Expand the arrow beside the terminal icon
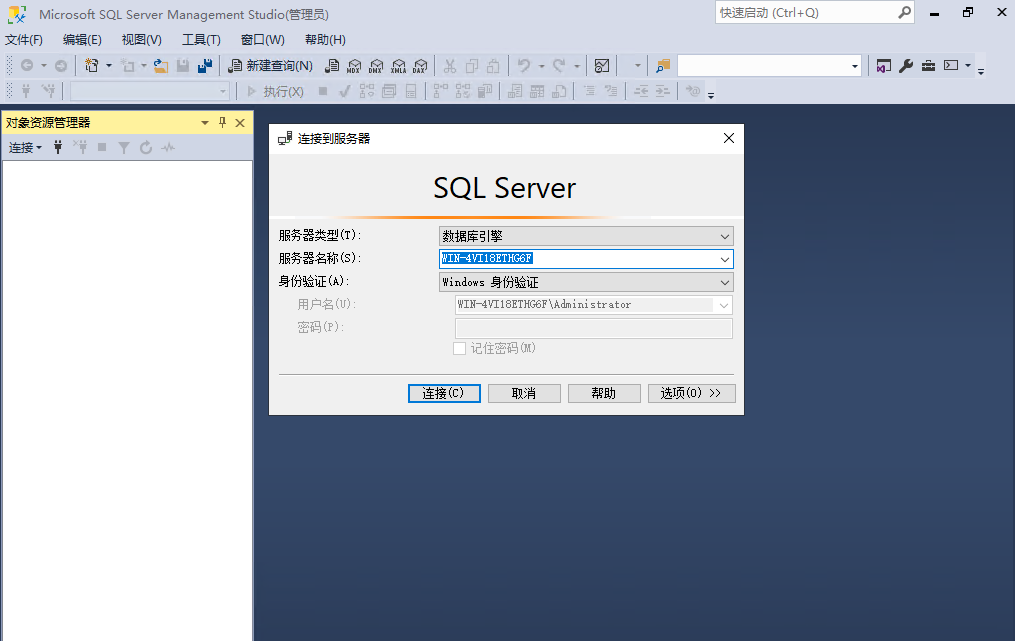 click(x=968, y=65)
